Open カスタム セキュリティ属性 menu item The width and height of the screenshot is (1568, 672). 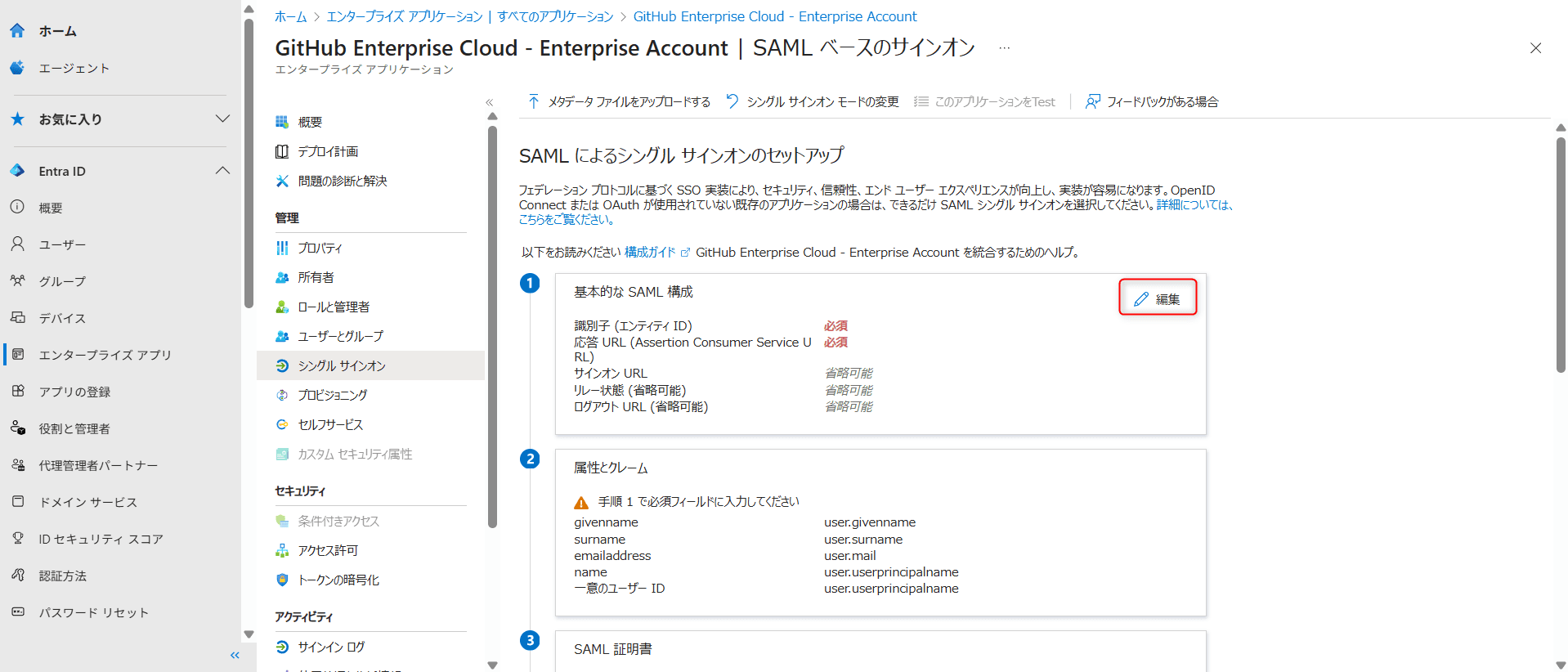(370, 454)
